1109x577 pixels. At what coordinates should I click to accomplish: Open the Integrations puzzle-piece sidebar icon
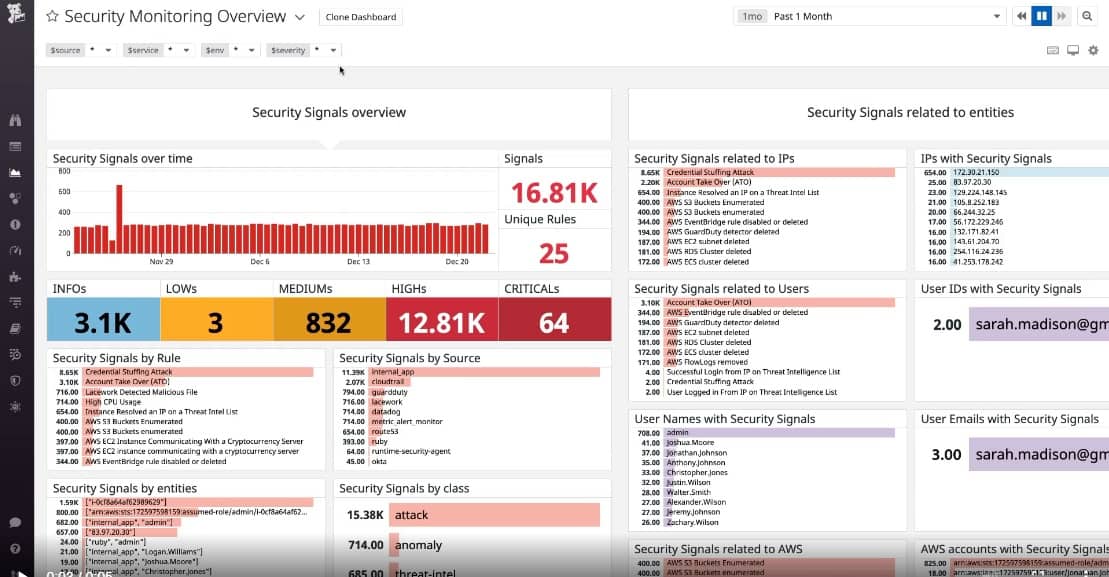tap(16, 276)
